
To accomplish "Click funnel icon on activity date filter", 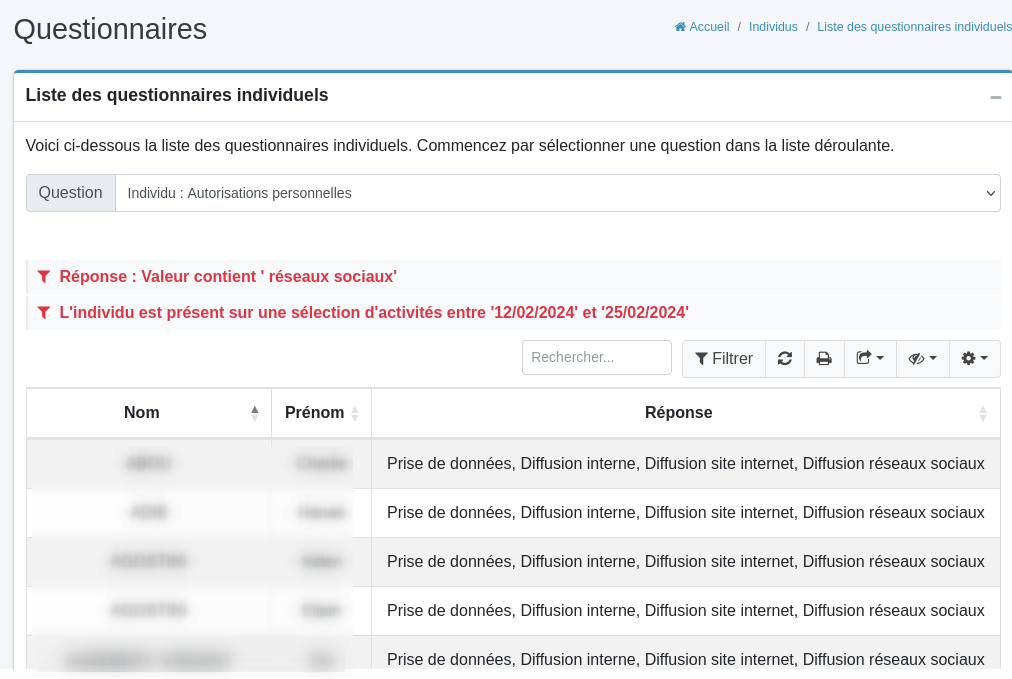I will point(44,312).
